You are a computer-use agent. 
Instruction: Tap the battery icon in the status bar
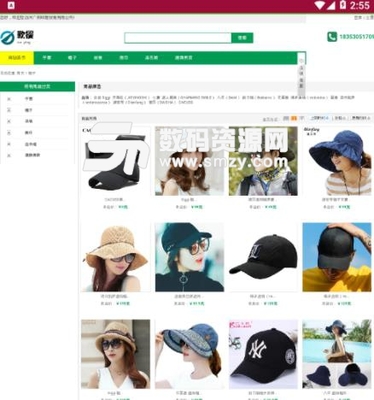tap(343, 5)
